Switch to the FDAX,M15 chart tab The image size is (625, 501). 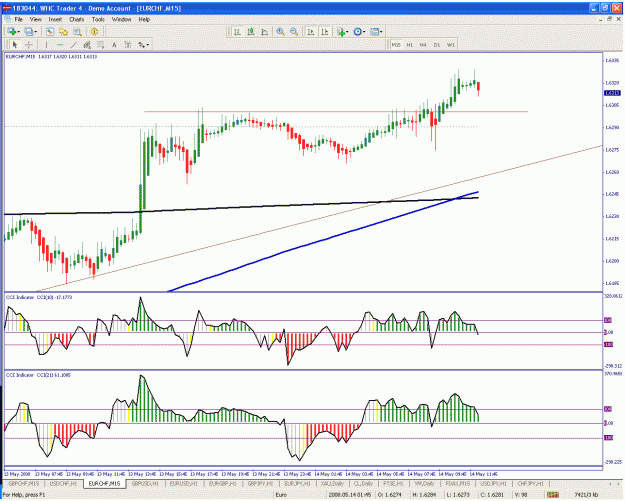(x=458, y=483)
